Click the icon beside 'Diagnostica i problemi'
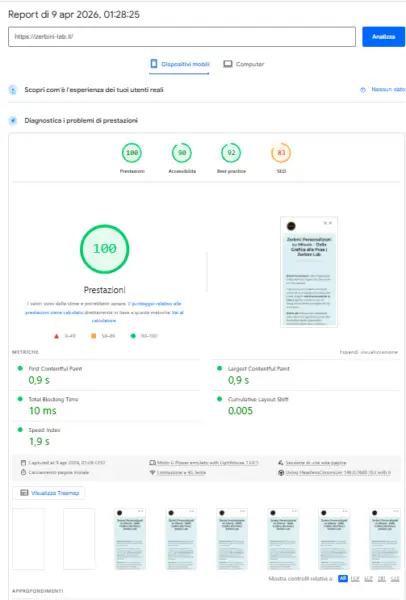This screenshot has width=406, height=600. click(13, 121)
